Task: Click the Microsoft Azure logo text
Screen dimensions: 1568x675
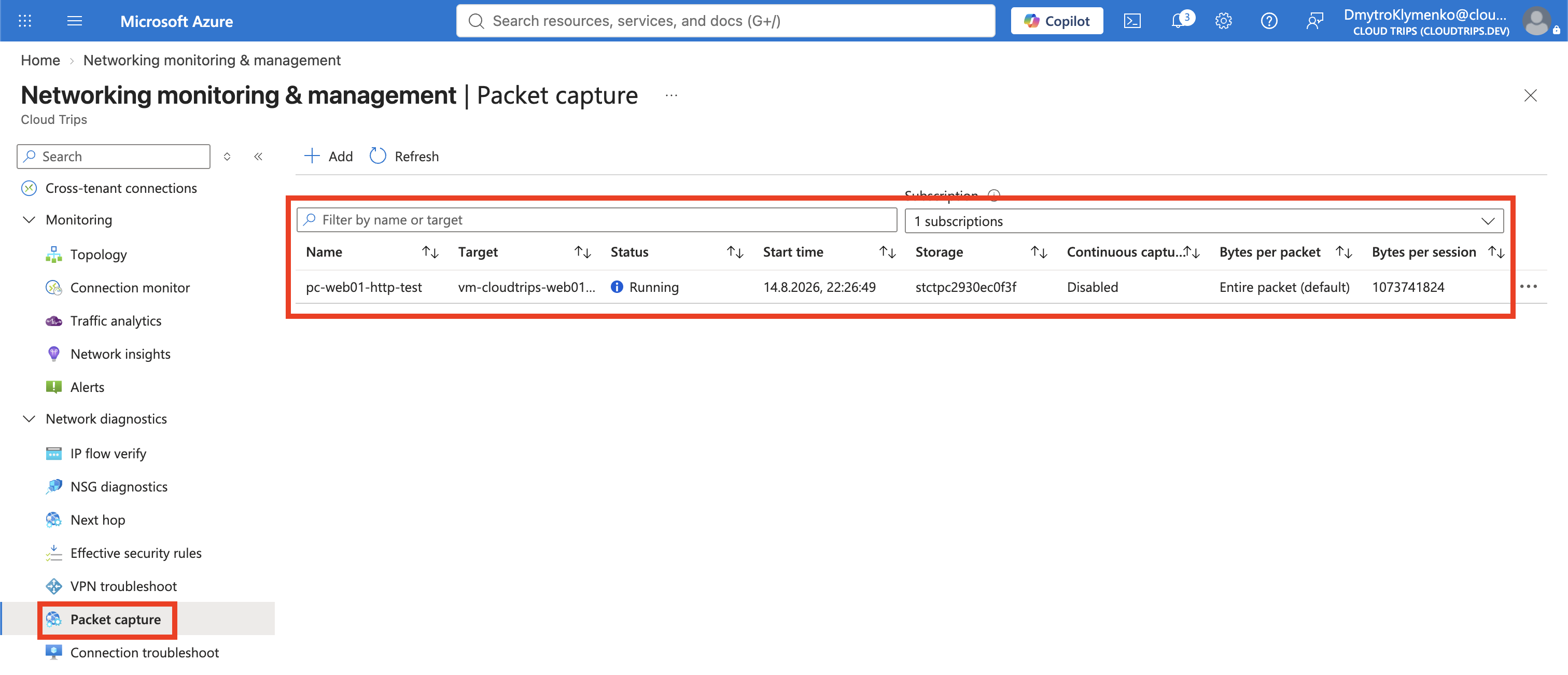Action: click(176, 21)
